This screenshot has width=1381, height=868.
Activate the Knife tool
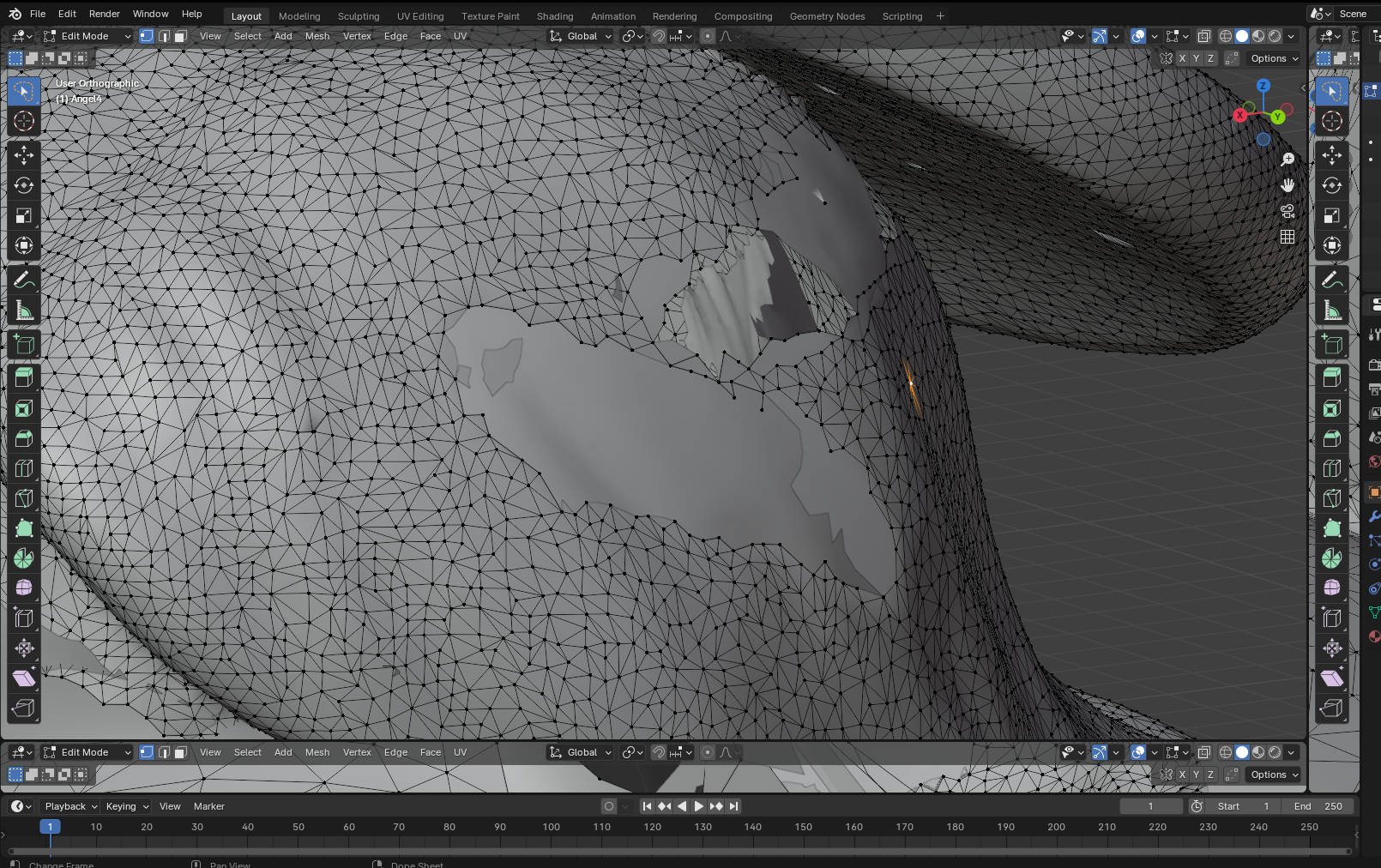click(x=24, y=498)
